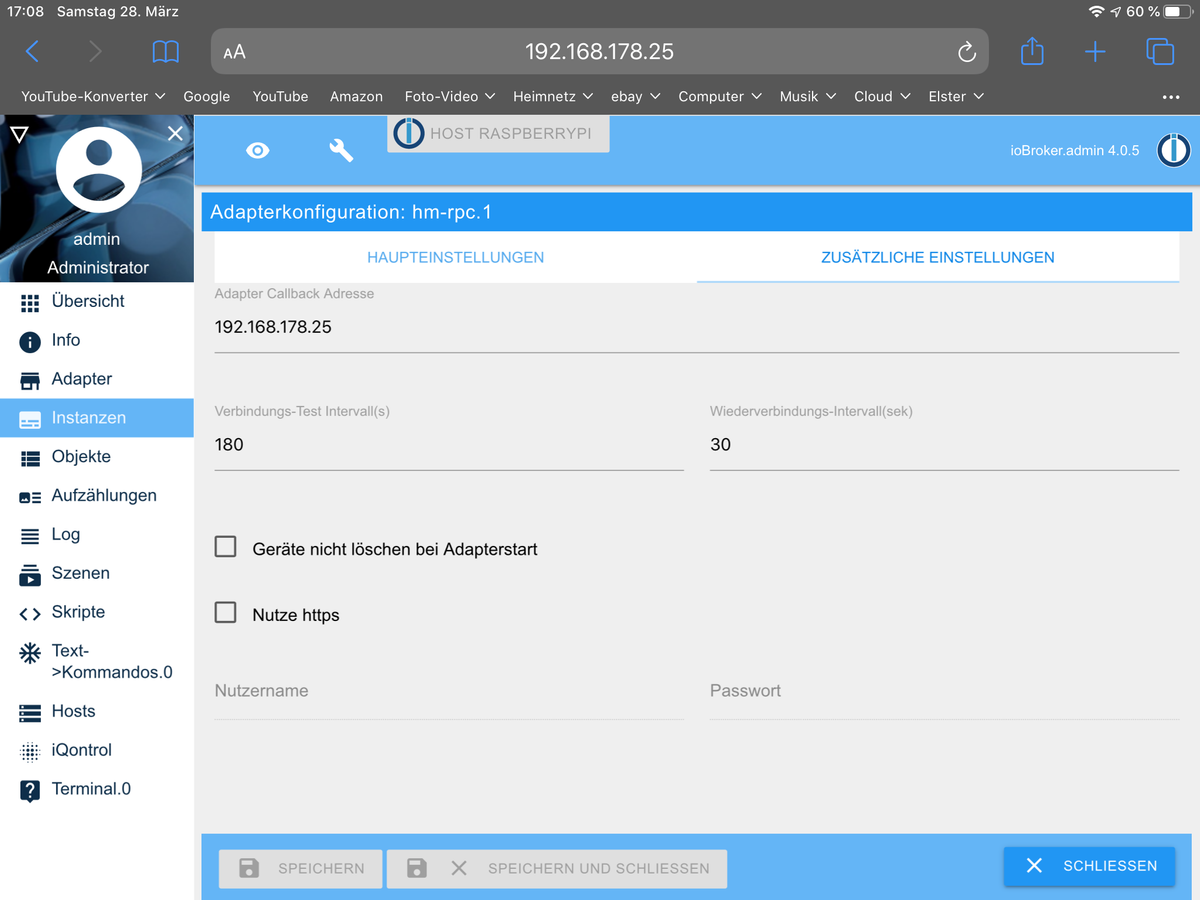Select the HOST RASPBERRYPI button
1200x900 pixels.
(x=498, y=133)
